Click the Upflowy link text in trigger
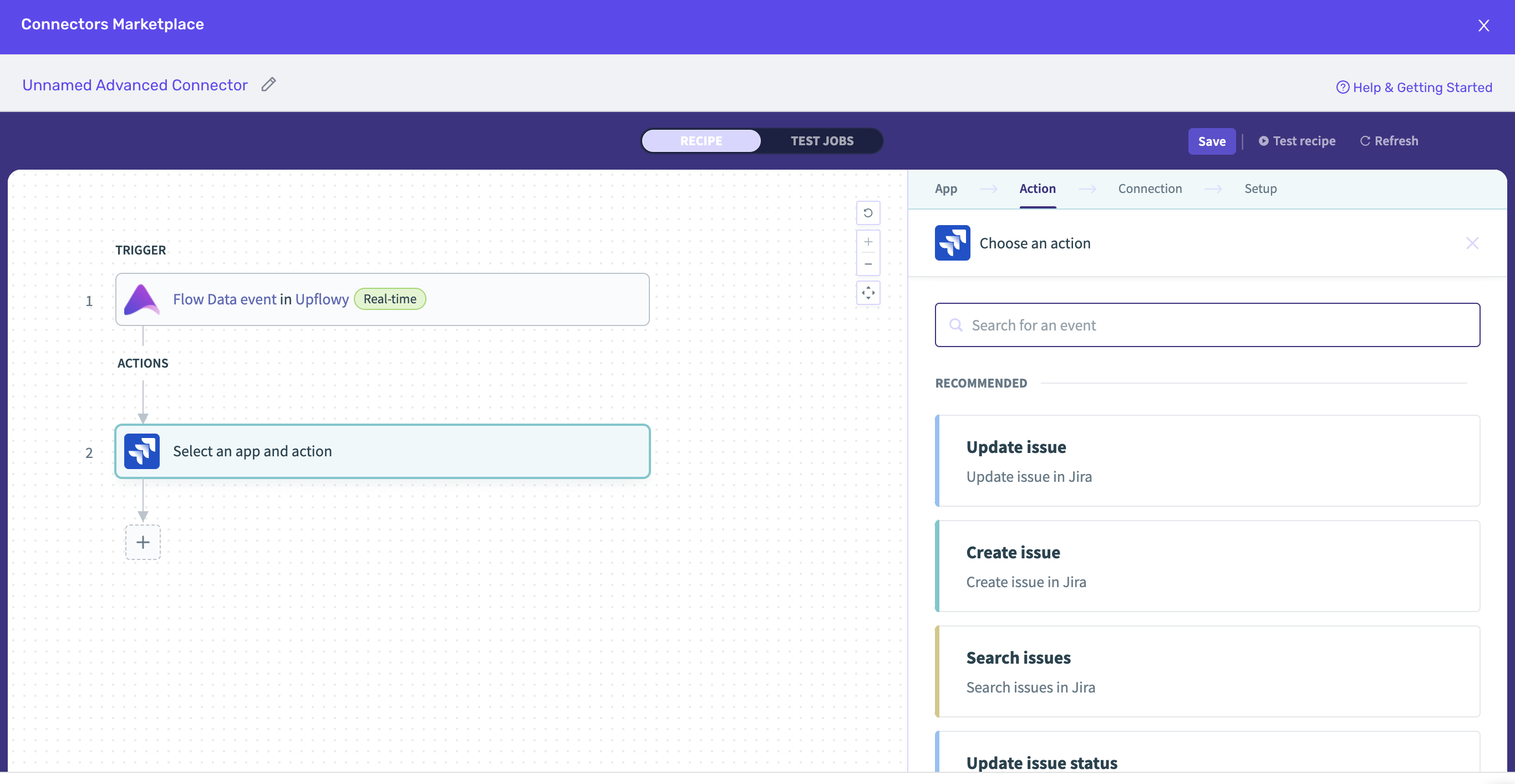Screen dimensions: 1515x784 pyautogui.click(x=322, y=299)
